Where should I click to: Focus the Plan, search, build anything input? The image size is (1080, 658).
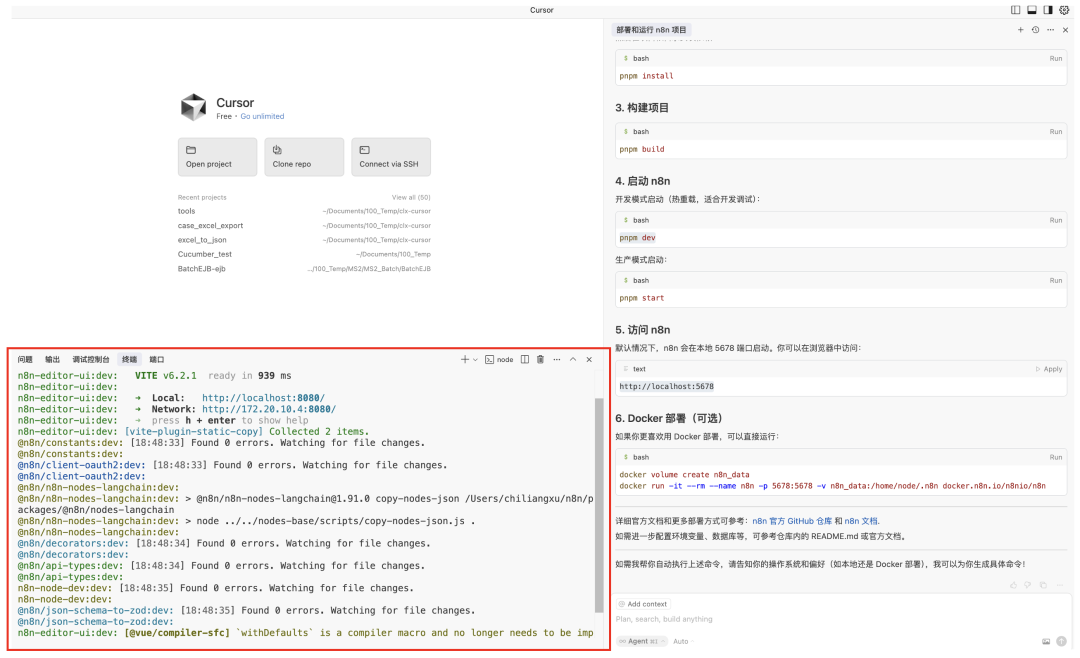click(x=664, y=619)
